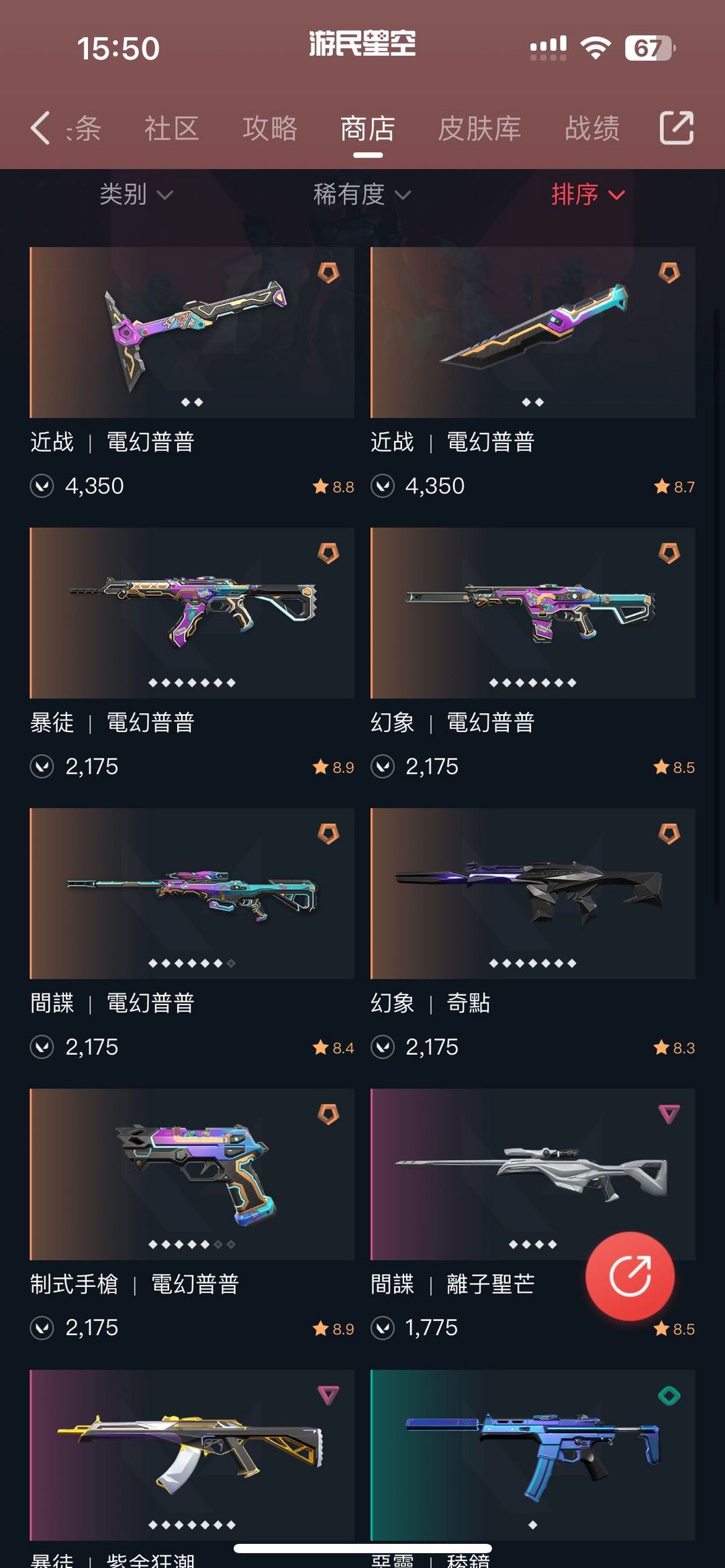The image size is (725, 1568).
Task: Expand the 类别 filter dropdown
Action: (136, 195)
